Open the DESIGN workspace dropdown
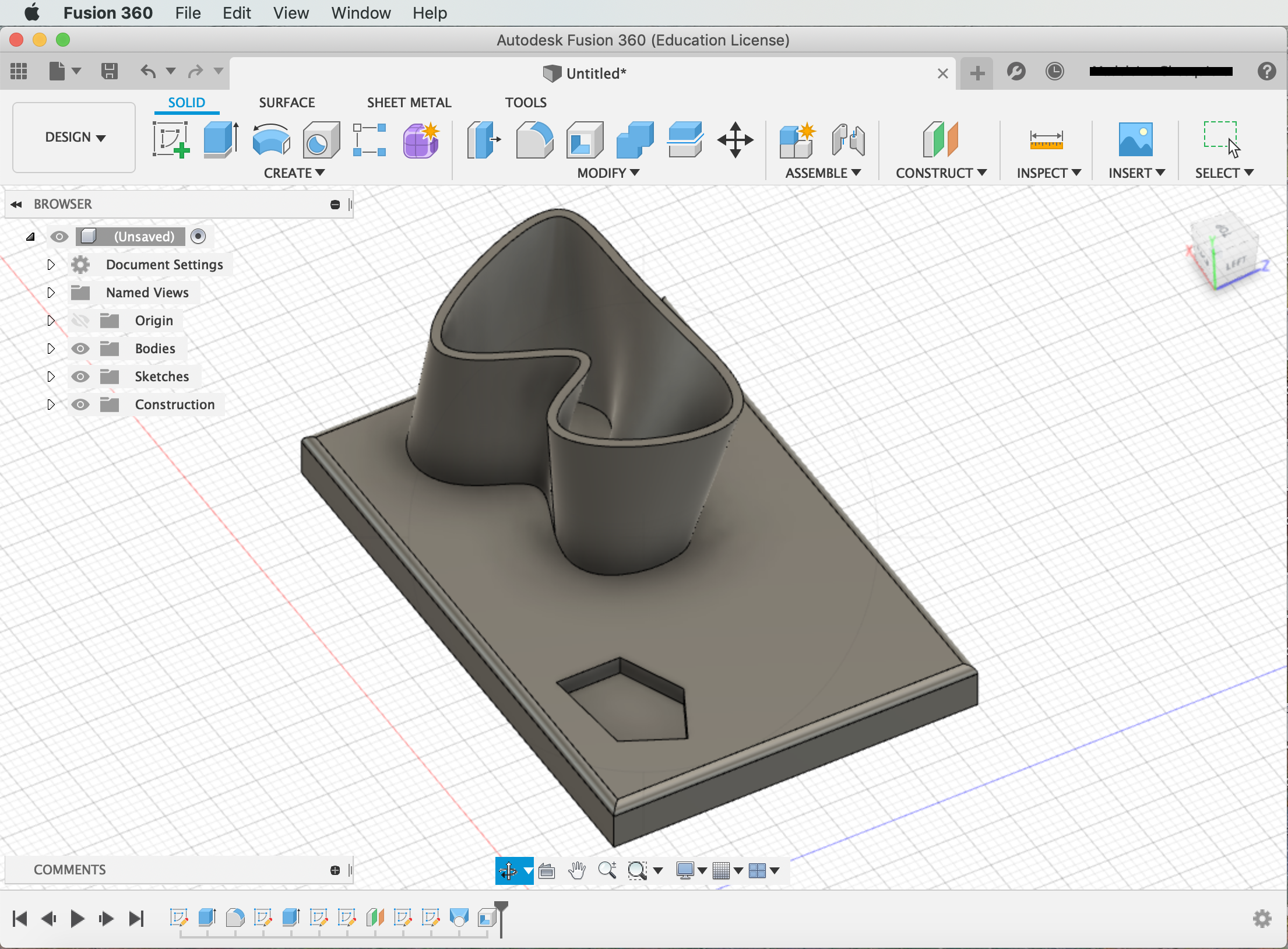The width and height of the screenshot is (1288, 949). [x=75, y=138]
